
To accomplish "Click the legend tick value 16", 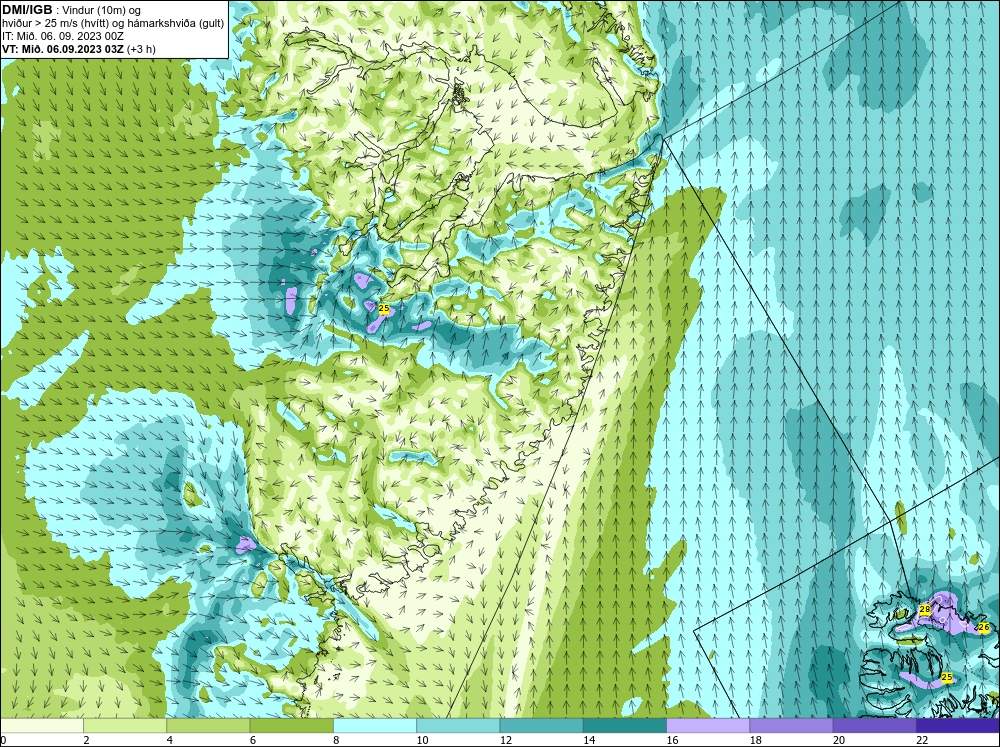I will [672, 739].
